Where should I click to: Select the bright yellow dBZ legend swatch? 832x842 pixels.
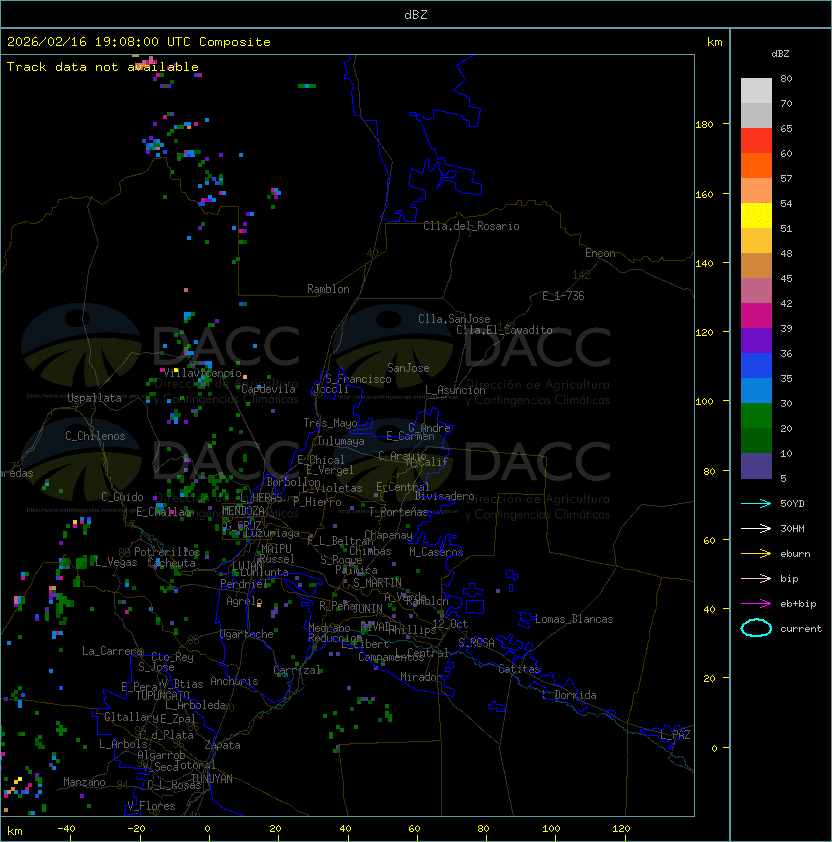click(x=756, y=215)
